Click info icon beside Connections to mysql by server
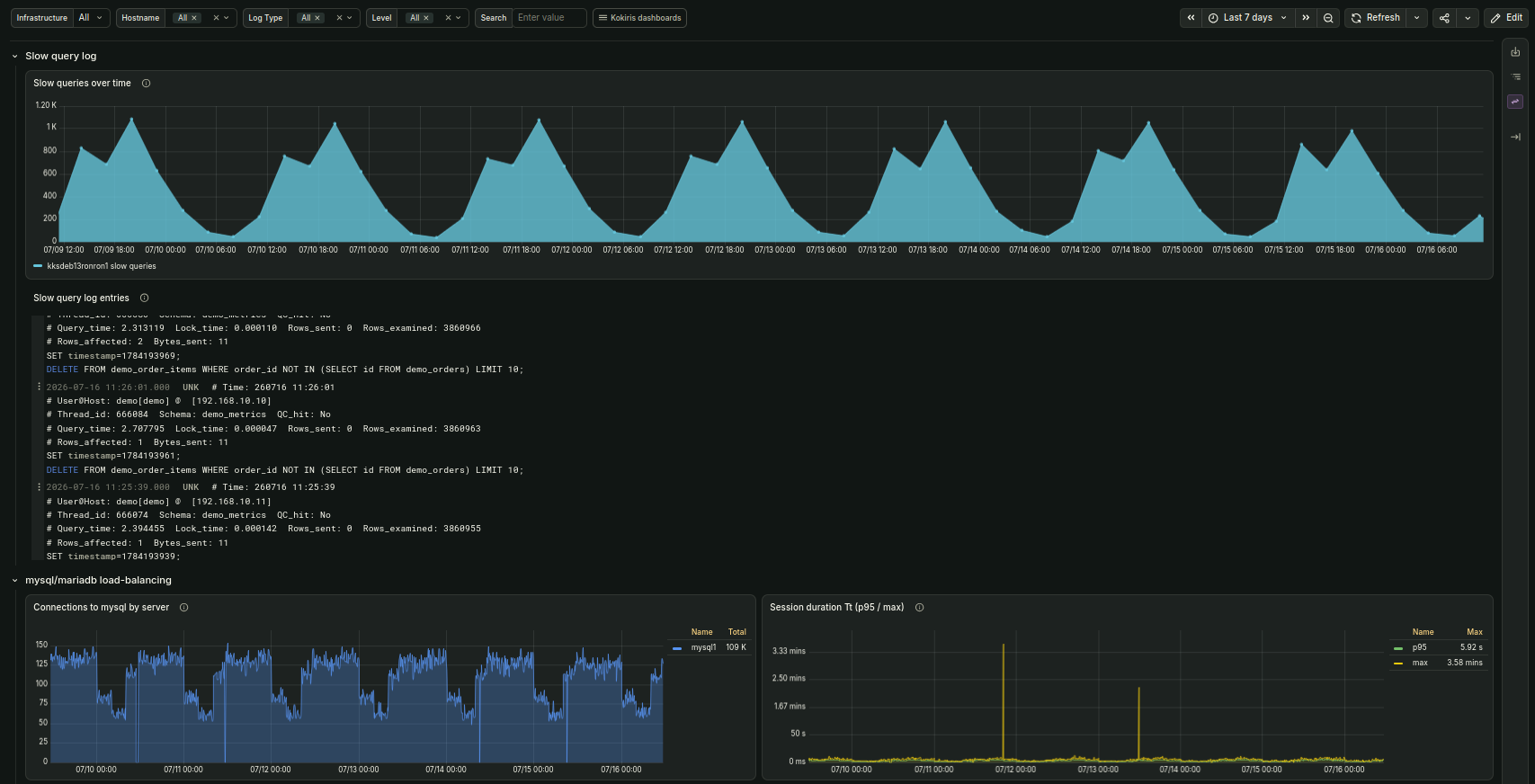The width and height of the screenshot is (1535, 784). pos(184,608)
